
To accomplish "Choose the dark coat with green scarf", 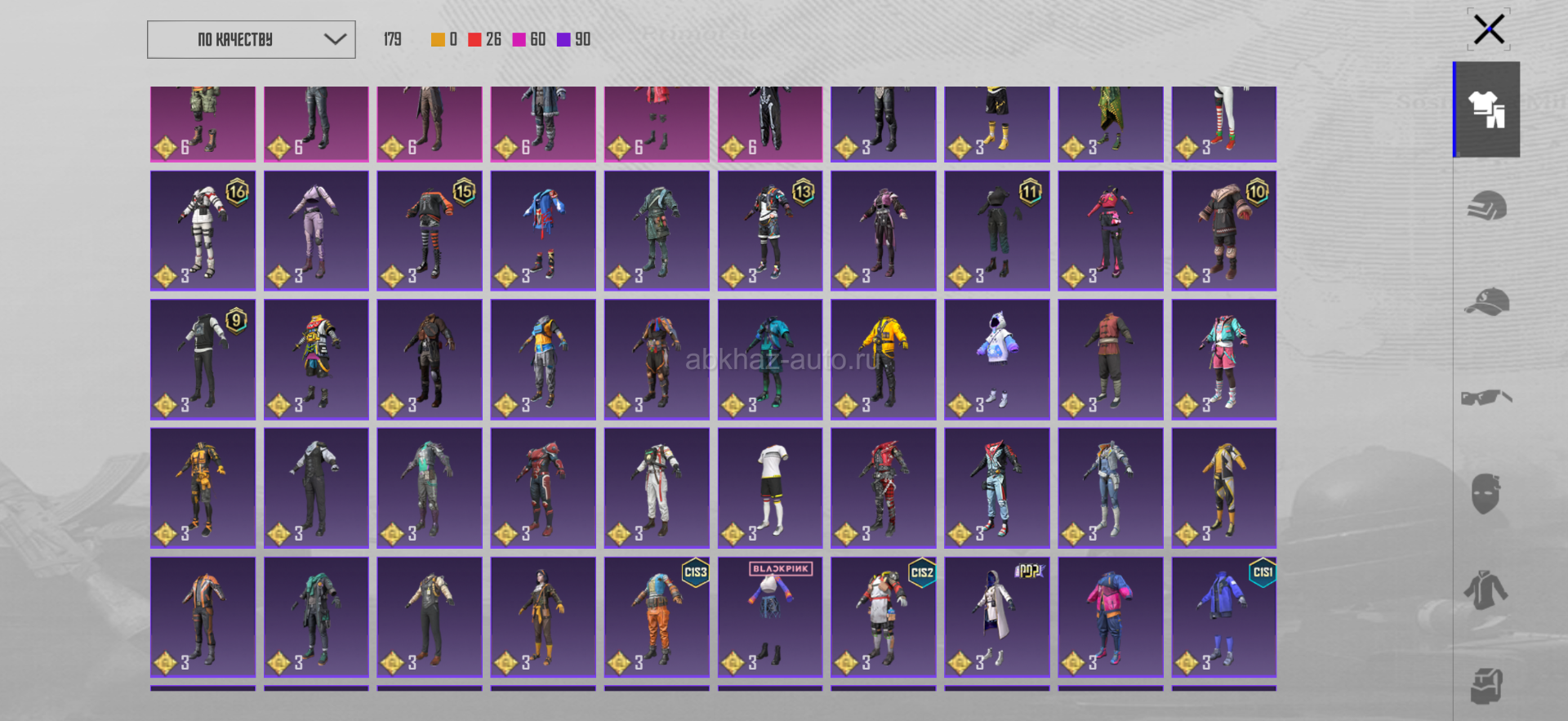I will 316,617.
